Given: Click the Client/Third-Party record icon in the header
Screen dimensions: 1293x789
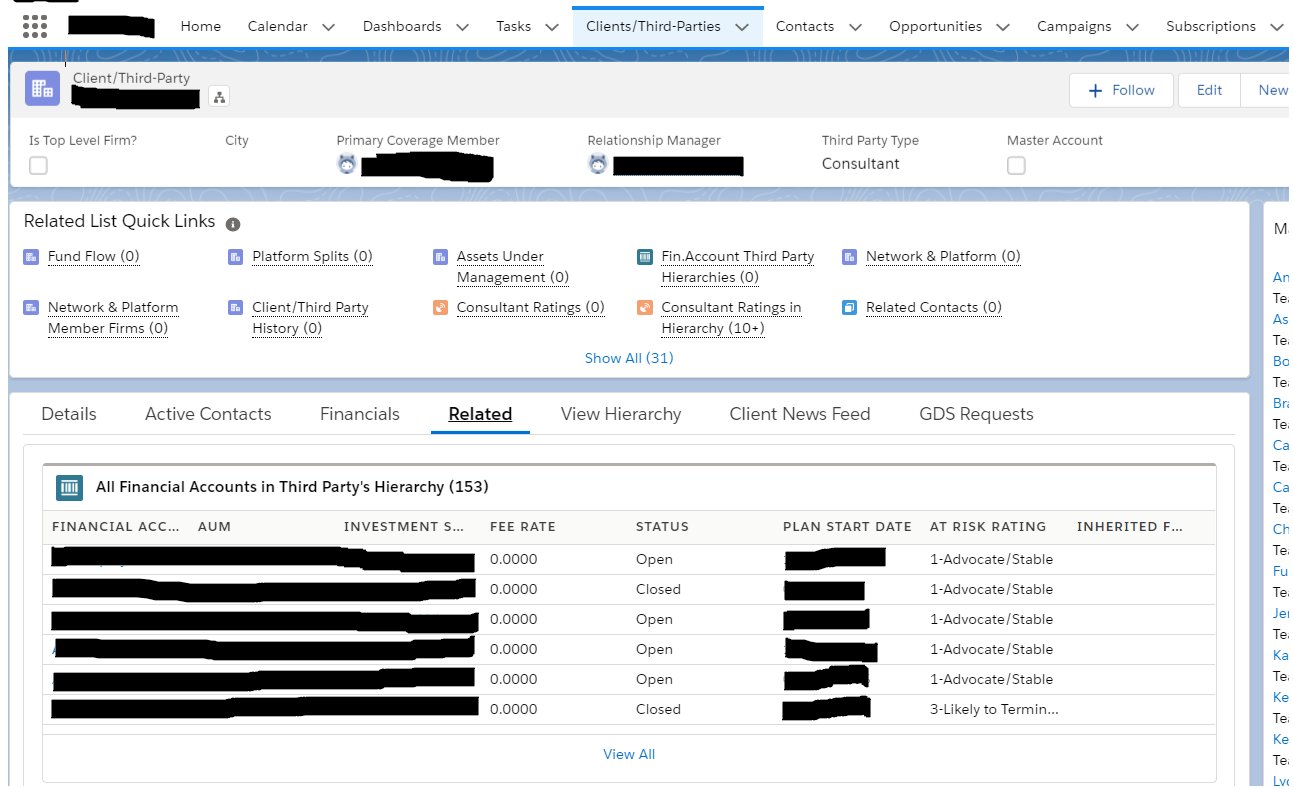Looking at the screenshot, I should click(41, 89).
